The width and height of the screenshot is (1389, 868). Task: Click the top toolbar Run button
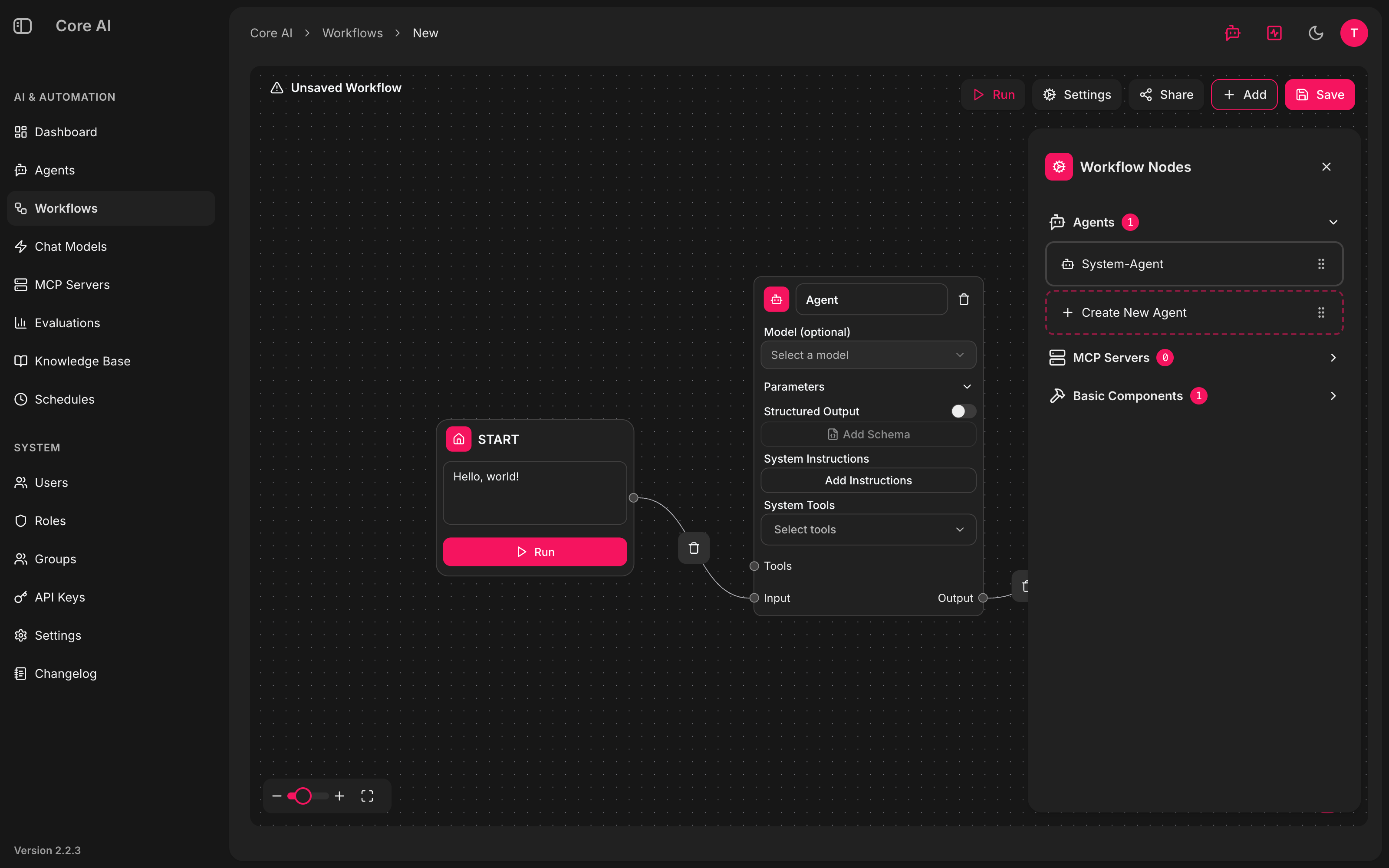click(x=993, y=95)
